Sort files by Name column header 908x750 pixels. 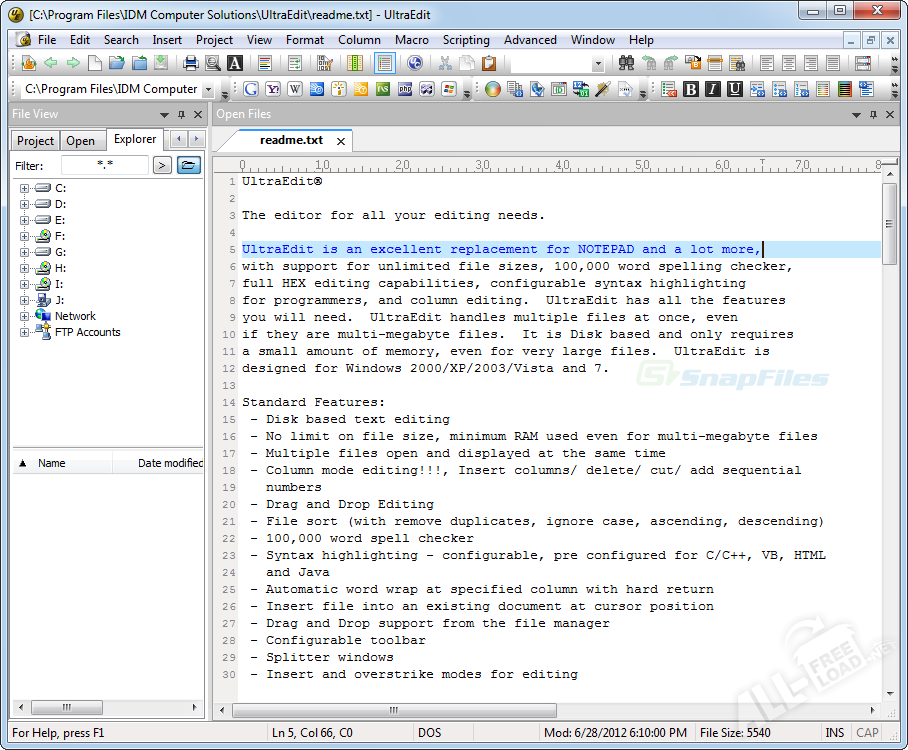point(52,463)
